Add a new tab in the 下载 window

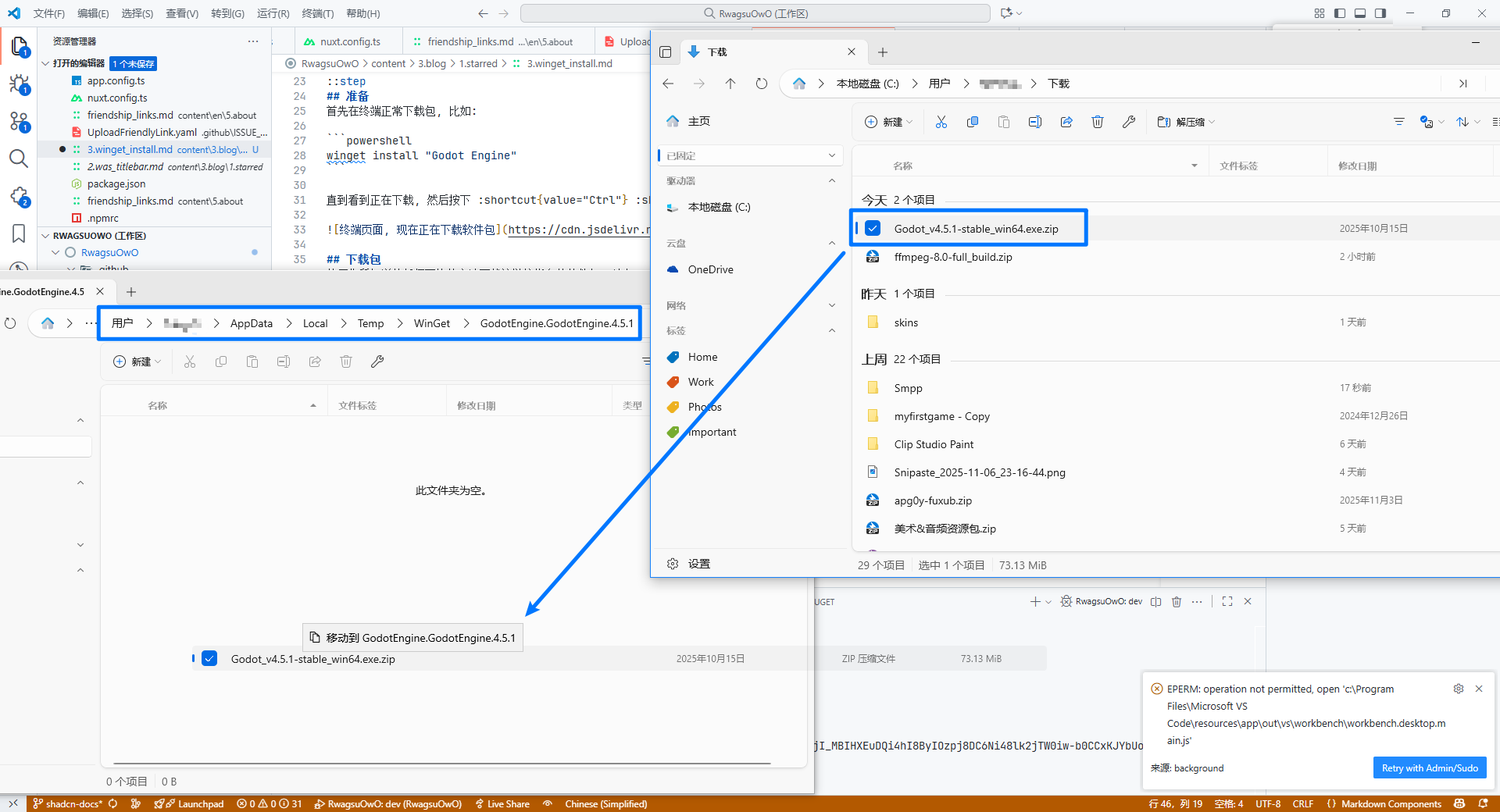coord(883,52)
